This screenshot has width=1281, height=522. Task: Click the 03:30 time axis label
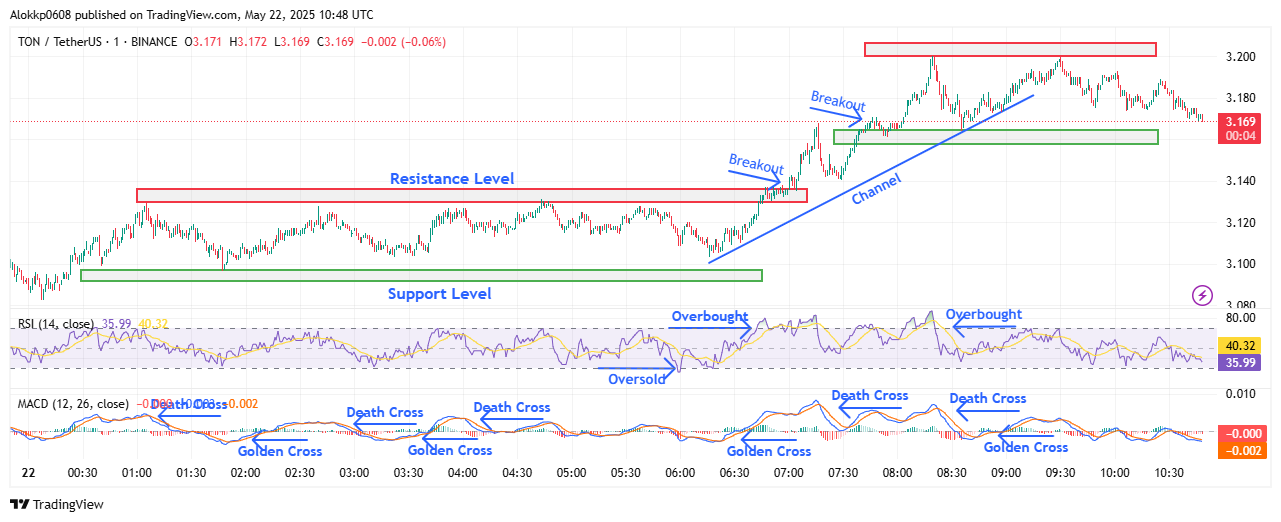click(x=408, y=472)
